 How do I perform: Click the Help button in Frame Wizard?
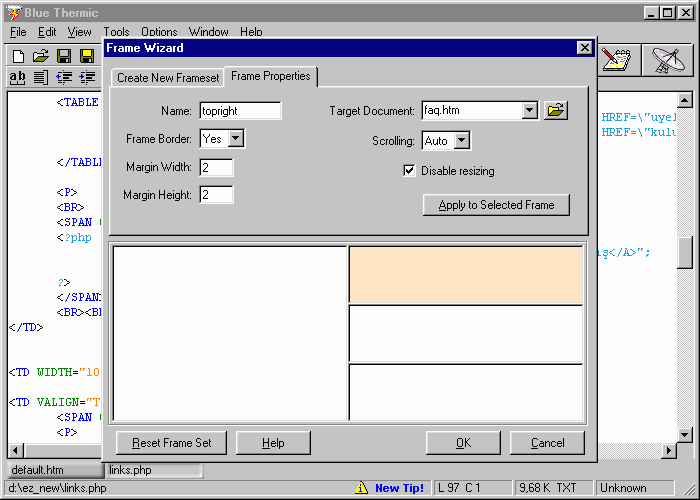[x=273, y=443]
